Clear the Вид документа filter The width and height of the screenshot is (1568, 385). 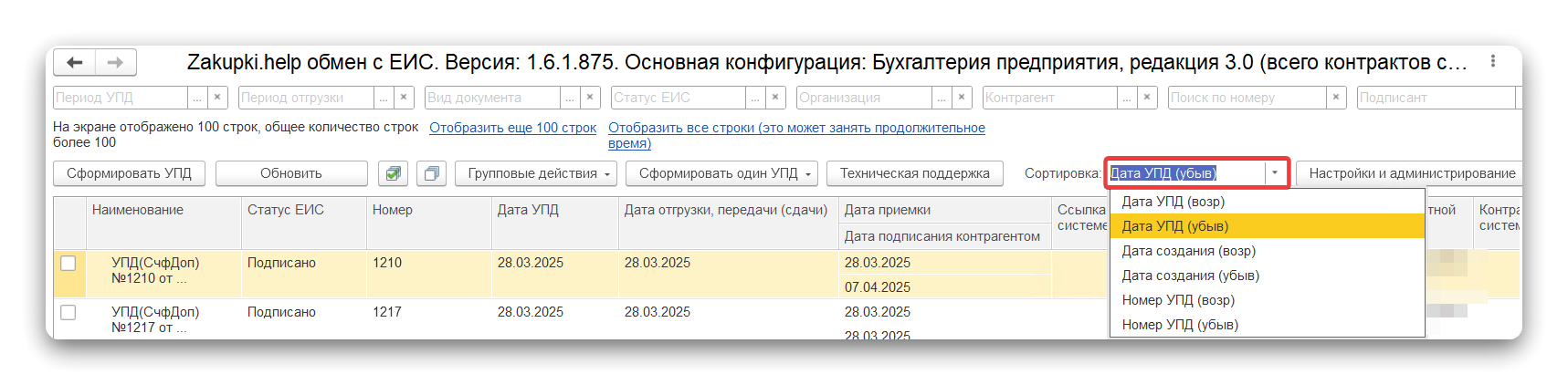(x=590, y=98)
